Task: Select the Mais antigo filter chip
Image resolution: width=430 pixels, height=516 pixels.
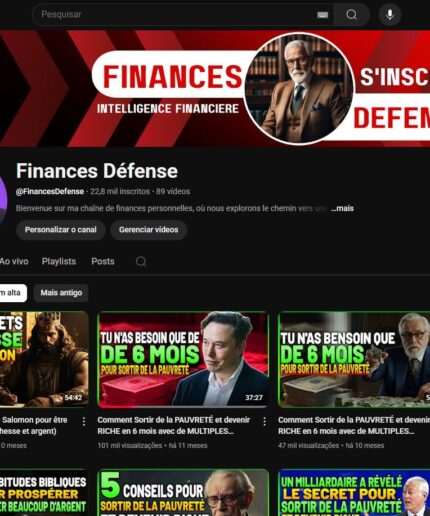Action: click(61, 293)
